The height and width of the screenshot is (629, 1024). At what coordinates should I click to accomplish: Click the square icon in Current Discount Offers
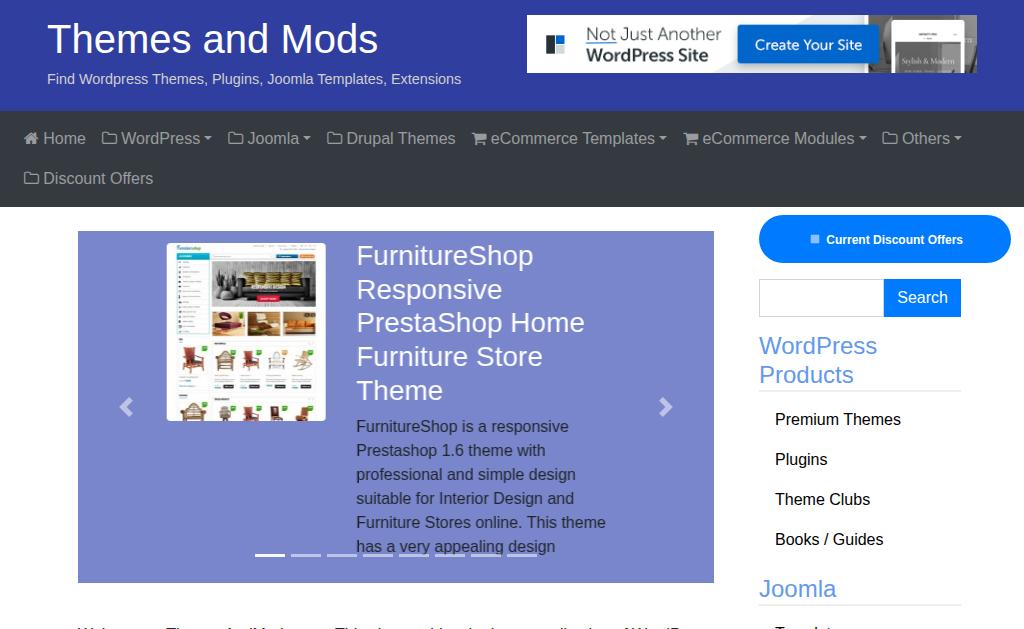(x=814, y=239)
